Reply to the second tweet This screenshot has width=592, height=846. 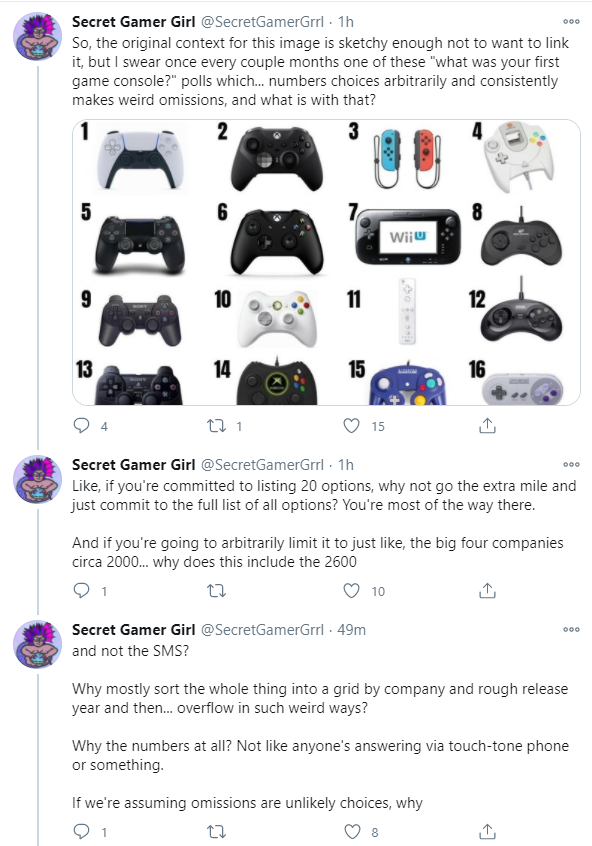pyautogui.click(x=82, y=591)
